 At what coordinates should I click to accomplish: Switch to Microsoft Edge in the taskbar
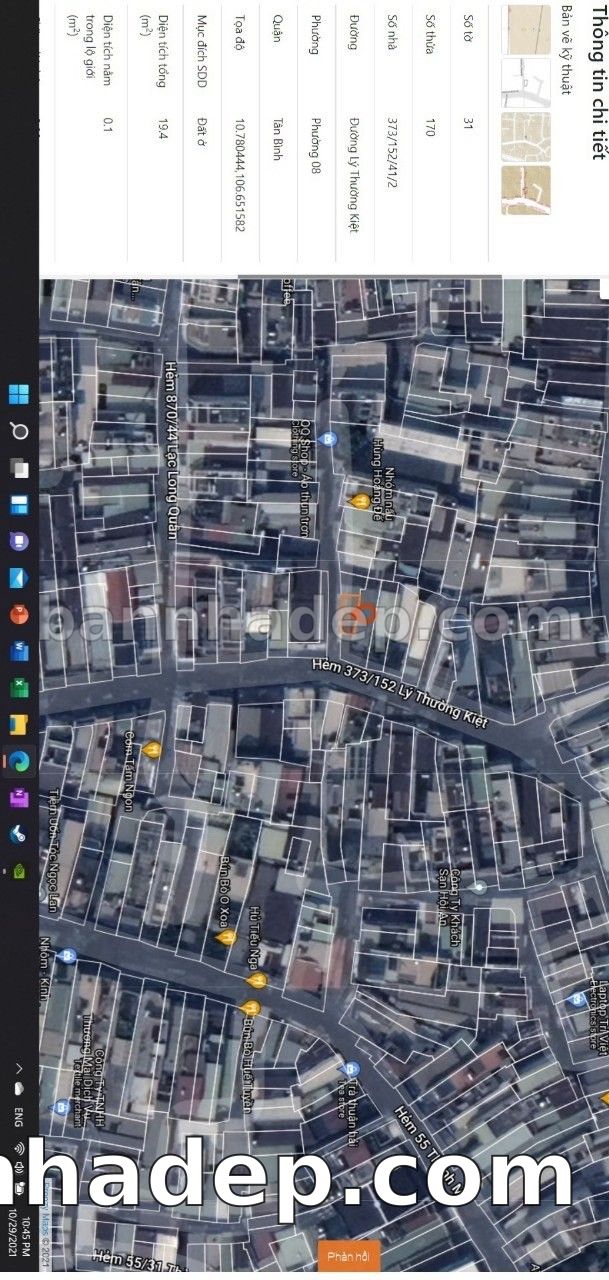(19, 761)
